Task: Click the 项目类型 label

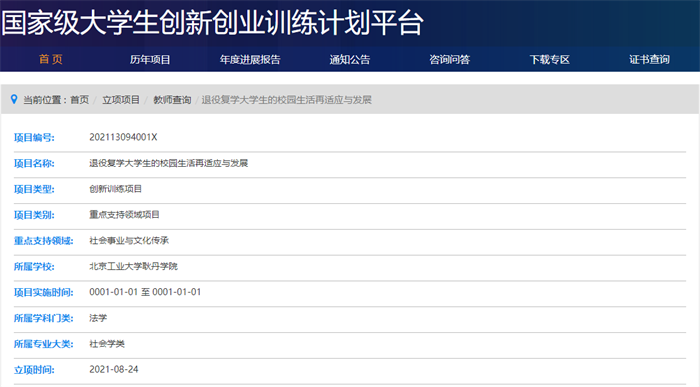Action: [x=34, y=189]
